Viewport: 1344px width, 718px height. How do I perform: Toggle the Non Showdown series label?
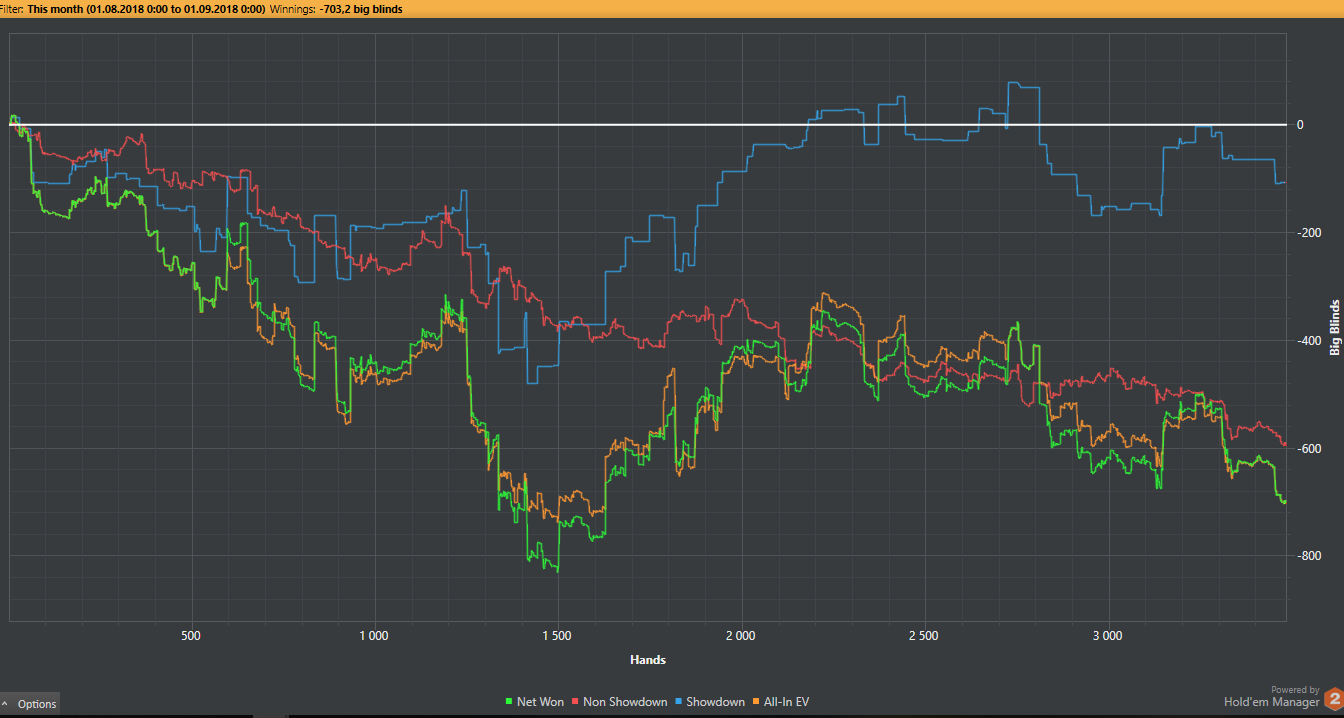tap(625, 702)
